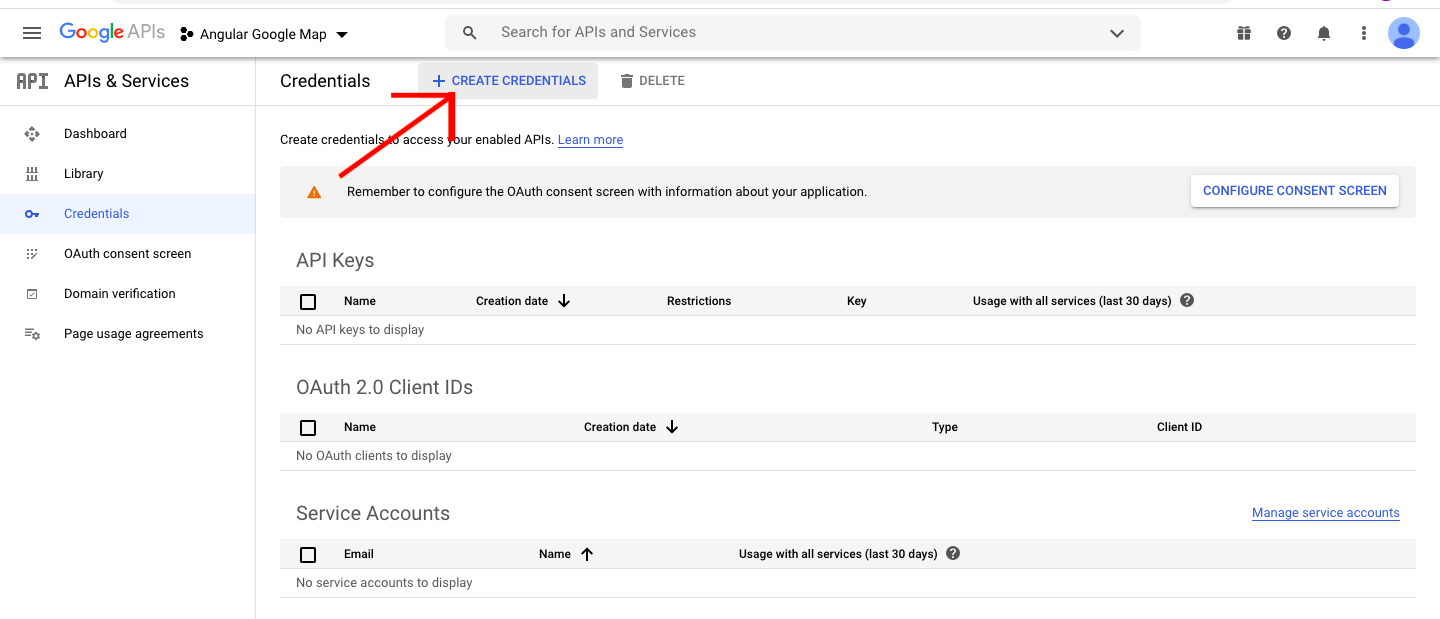Tick the OAuth 2.0 Client IDs checkbox
The height and width of the screenshot is (619, 1440).
(308, 427)
